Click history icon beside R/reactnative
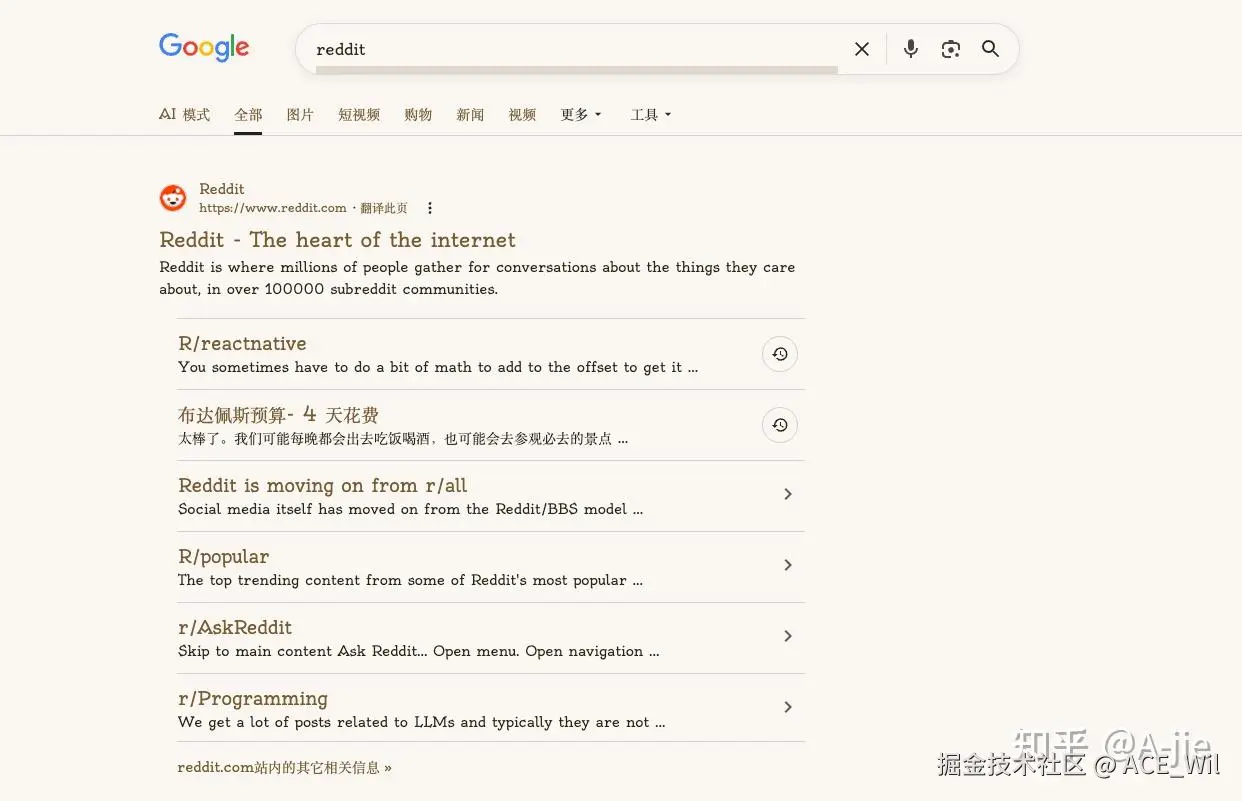Image resolution: width=1242 pixels, height=801 pixels. [780, 354]
